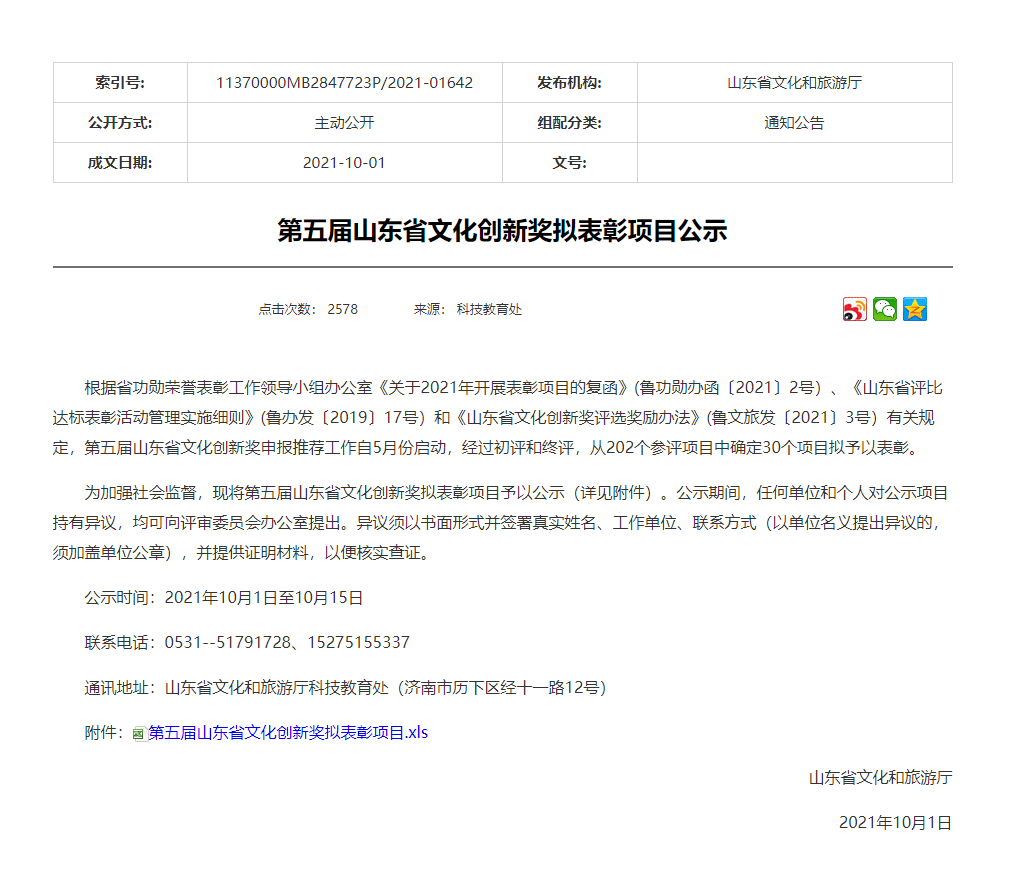Click the empty 文号 value cell
The width and height of the screenshot is (1009, 875).
794,163
